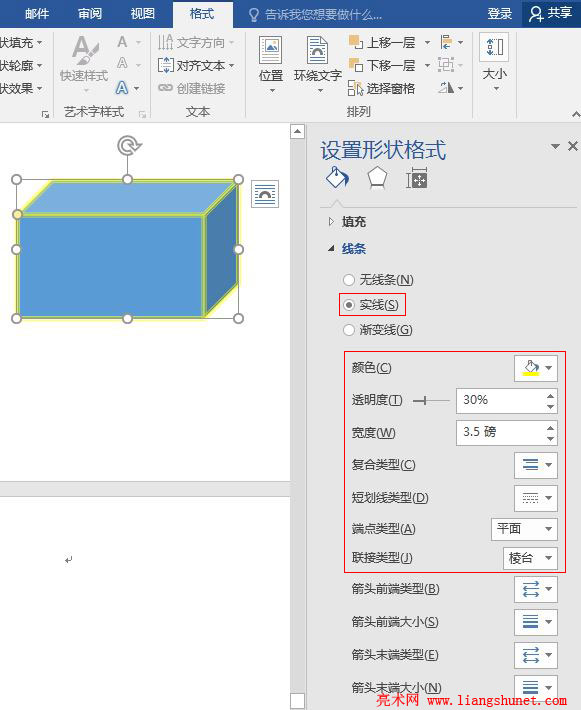Click the rotation handle above the cube

click(x=129, y=146)
